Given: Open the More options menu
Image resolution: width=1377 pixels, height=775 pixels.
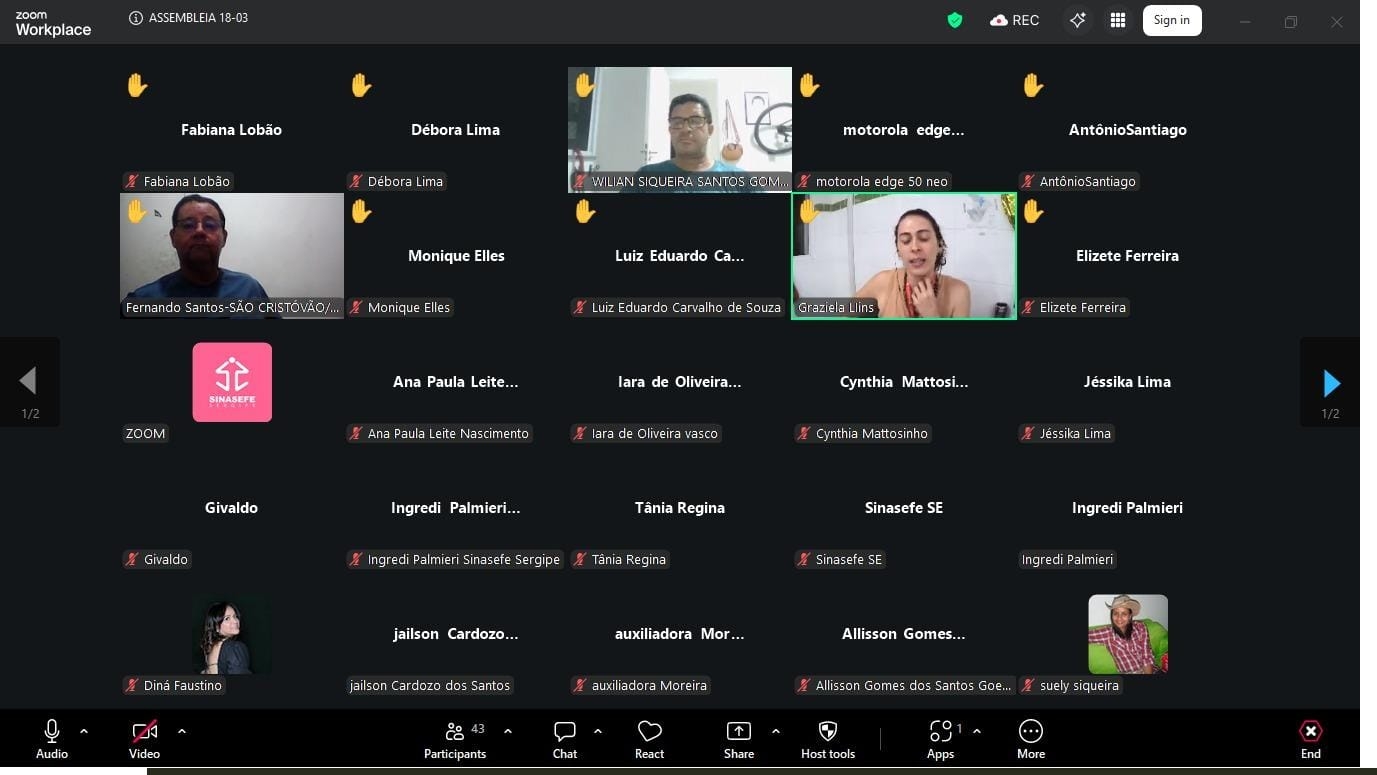Looking at the screenshot, I should coord(1030,740).
